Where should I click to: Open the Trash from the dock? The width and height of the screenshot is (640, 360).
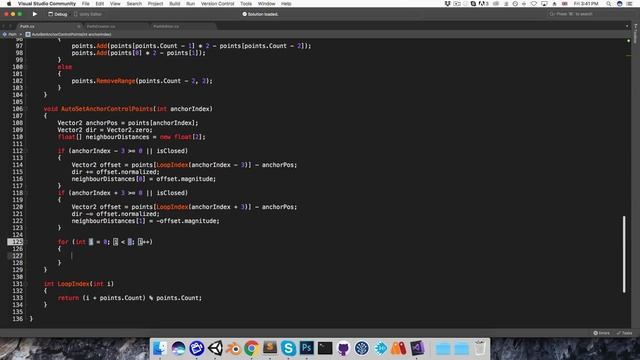click(480, 348)
